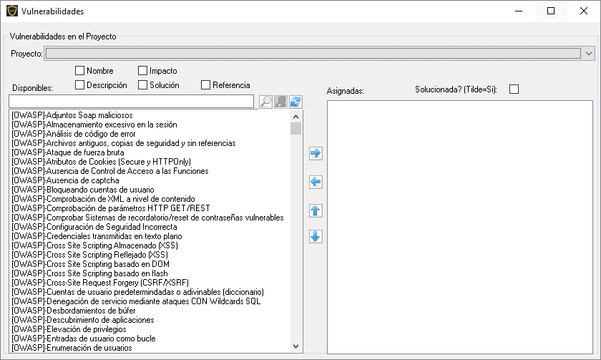Viewport: 601px width, 360px height.
Task: Click the list scrollbar up arrow
Action: (x=296, y=117)
